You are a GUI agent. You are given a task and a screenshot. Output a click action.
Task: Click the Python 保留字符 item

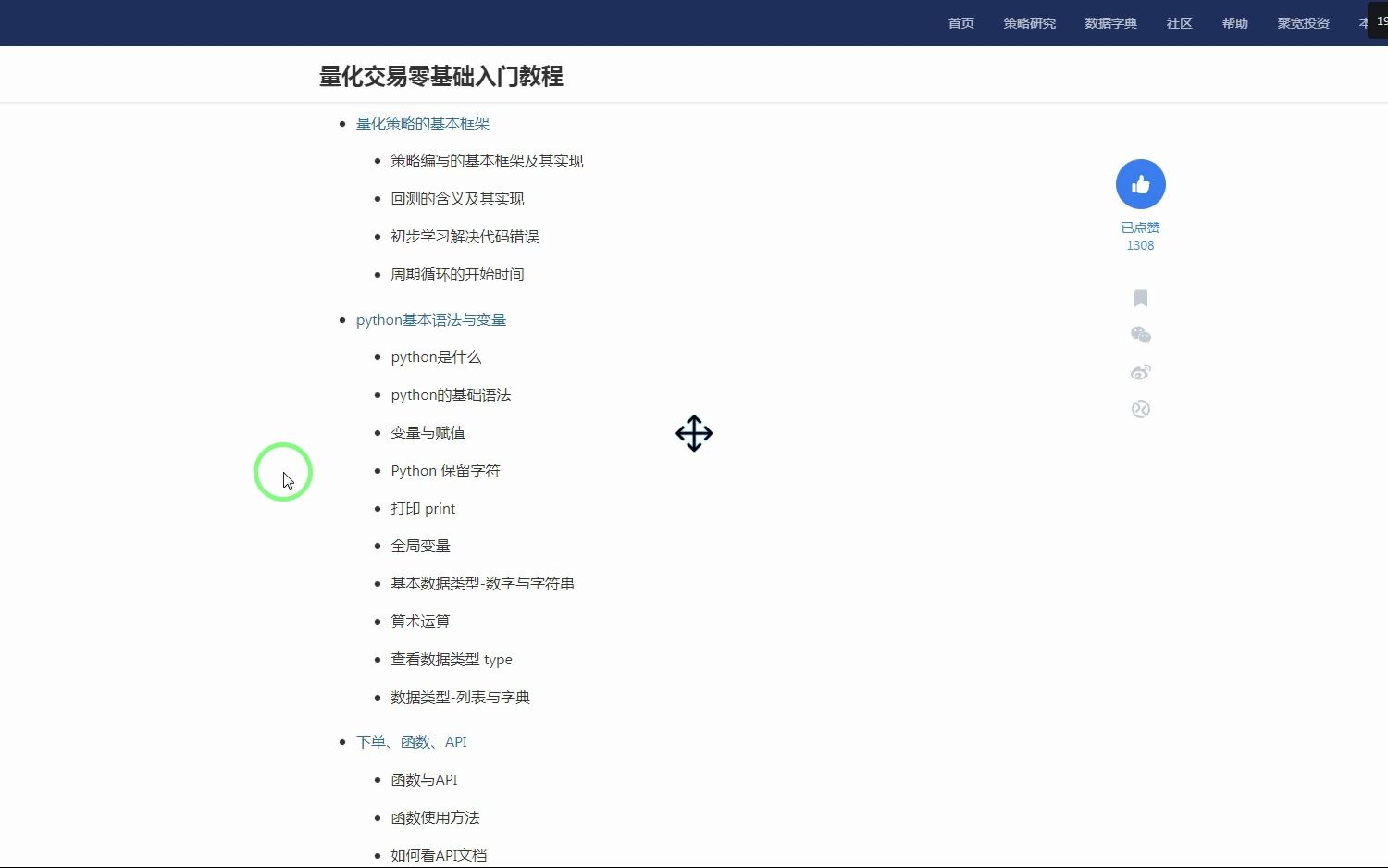[445, 470]
